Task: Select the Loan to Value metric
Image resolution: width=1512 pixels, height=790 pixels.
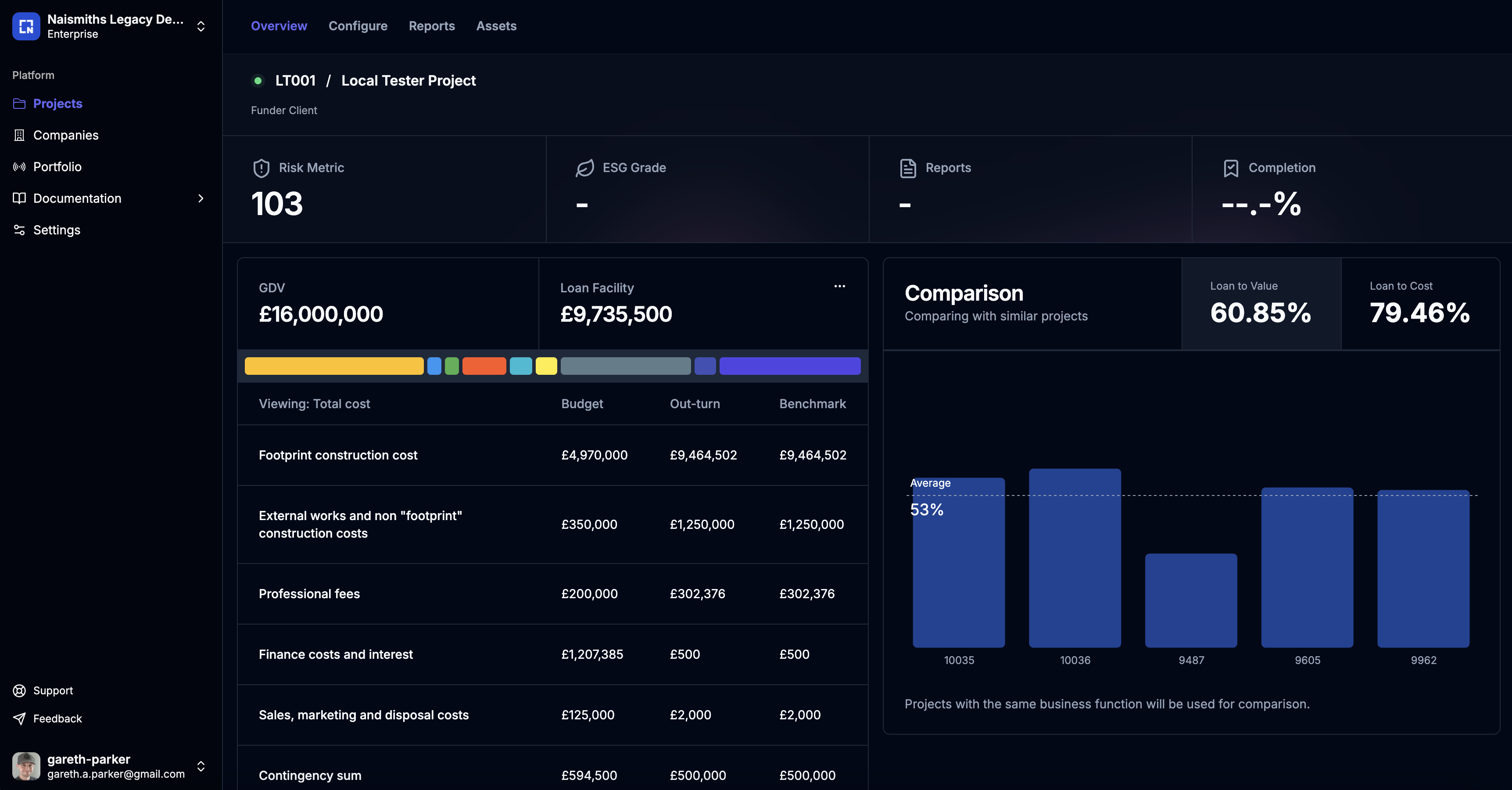Action: click(1261, 303)
